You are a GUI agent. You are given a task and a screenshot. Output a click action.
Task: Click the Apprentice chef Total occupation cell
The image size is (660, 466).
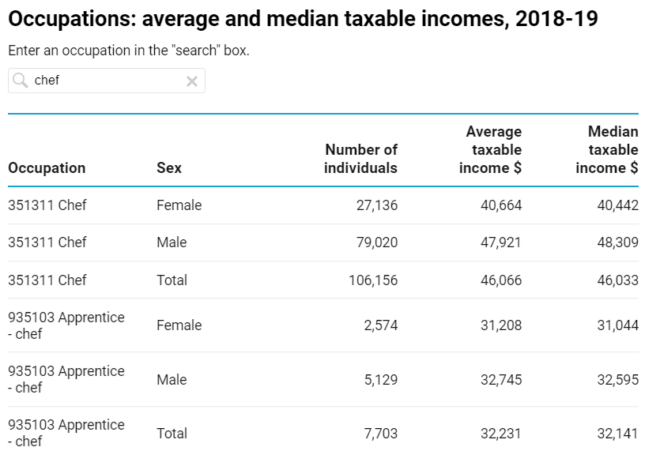[x=66, y=433]
